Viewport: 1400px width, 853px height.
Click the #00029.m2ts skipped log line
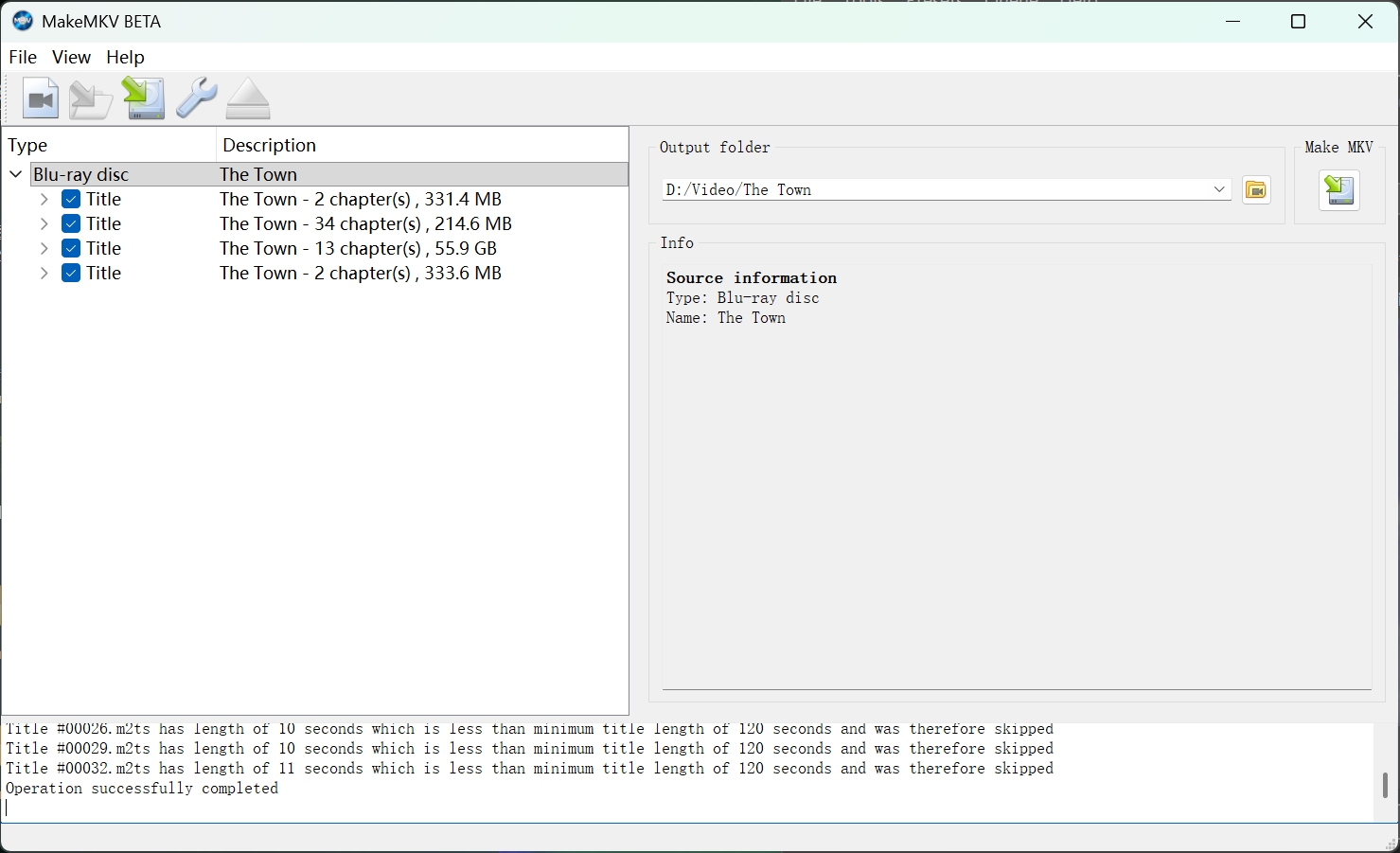coord(529,749)
